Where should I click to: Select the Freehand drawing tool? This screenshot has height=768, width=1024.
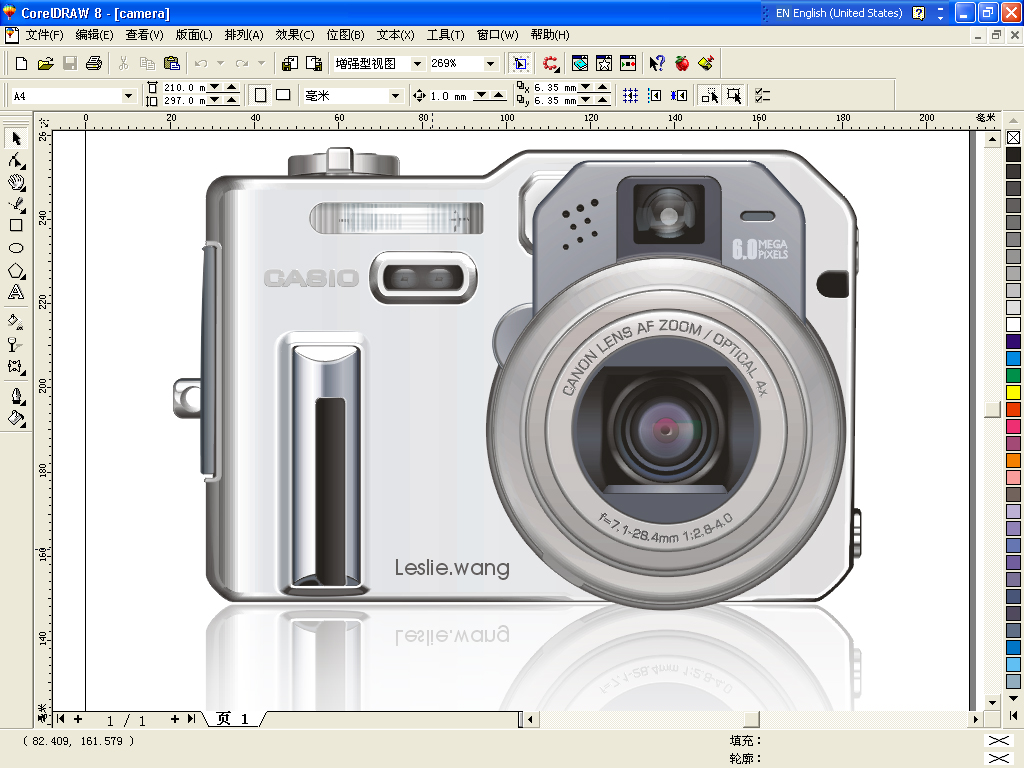16,204
